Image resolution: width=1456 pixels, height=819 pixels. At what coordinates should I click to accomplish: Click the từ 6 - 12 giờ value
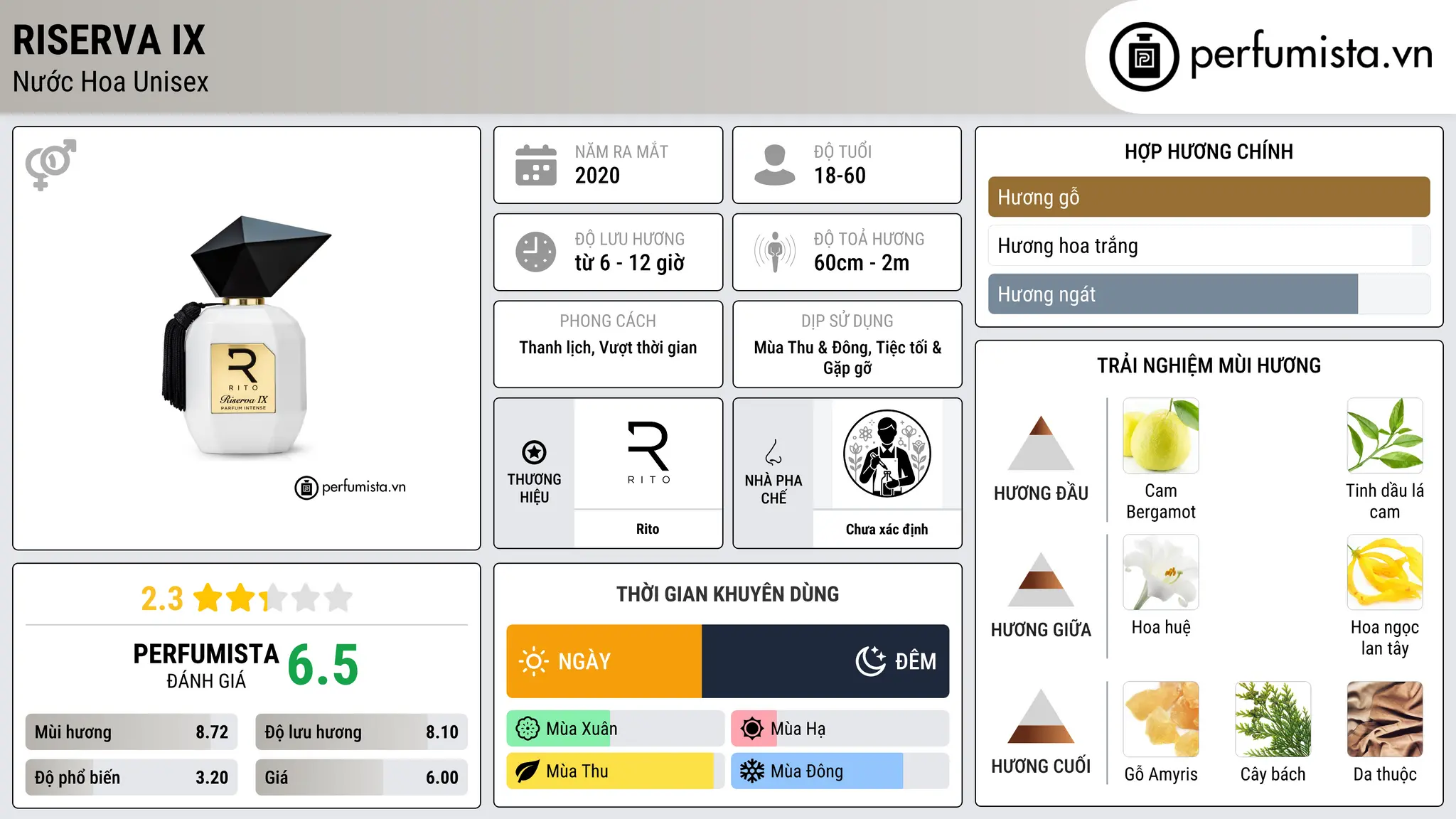(x=630, y=263)
